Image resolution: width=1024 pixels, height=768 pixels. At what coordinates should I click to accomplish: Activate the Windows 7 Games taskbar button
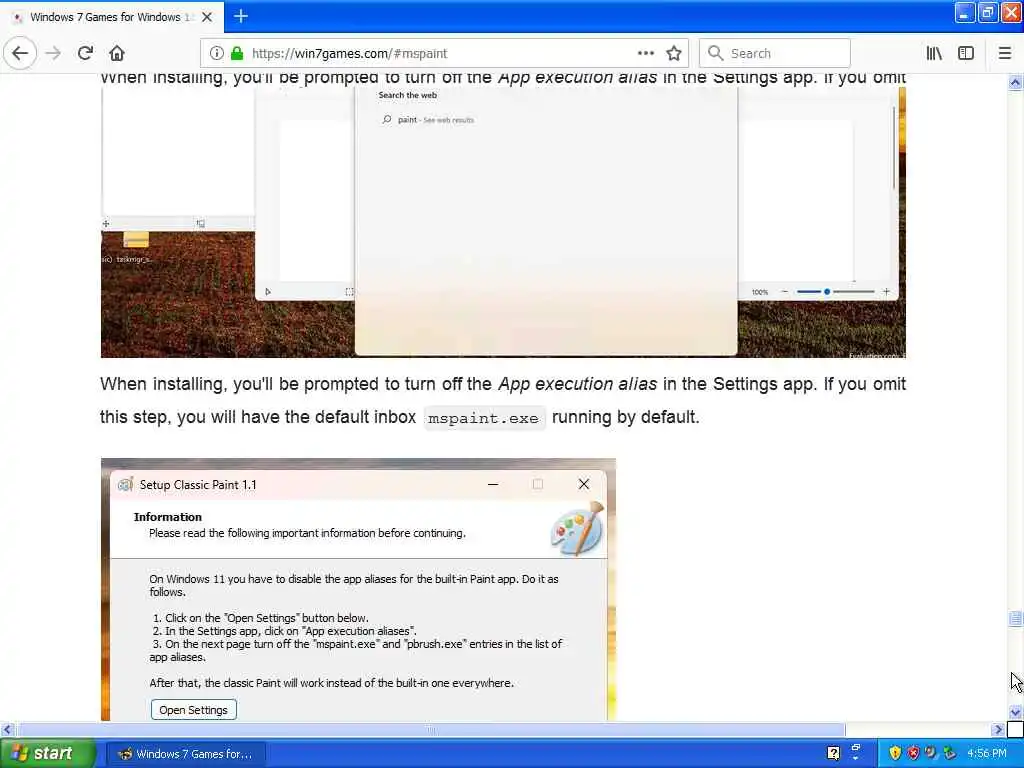pyautogui.click(x=185, y=754)
